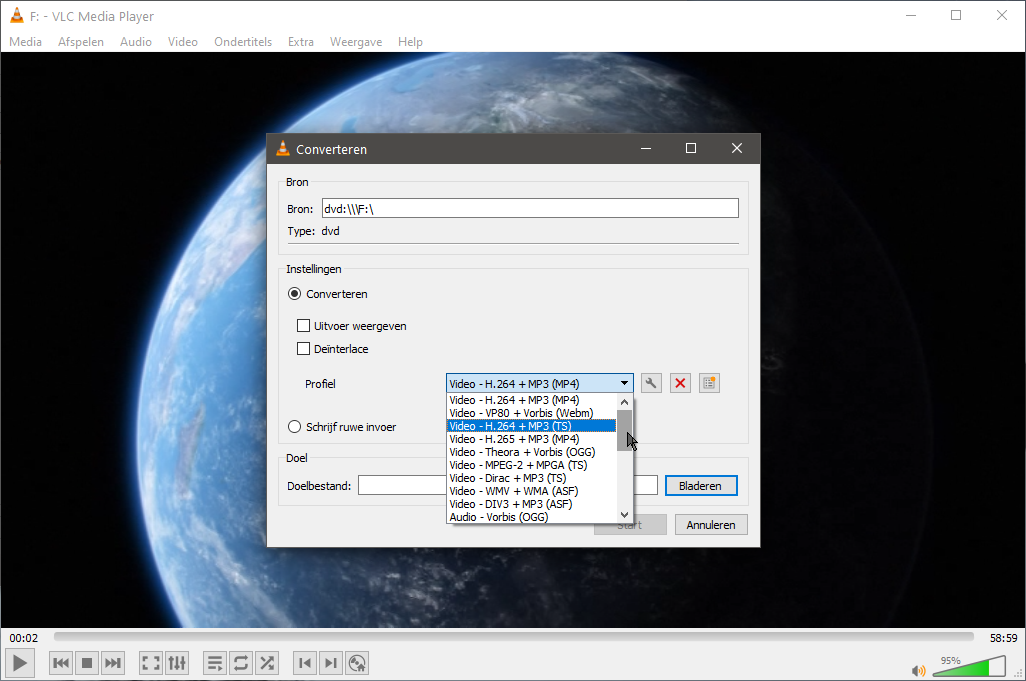Go to the next DVD chapter
1026x681 pixels.
(x=331, y=663)
